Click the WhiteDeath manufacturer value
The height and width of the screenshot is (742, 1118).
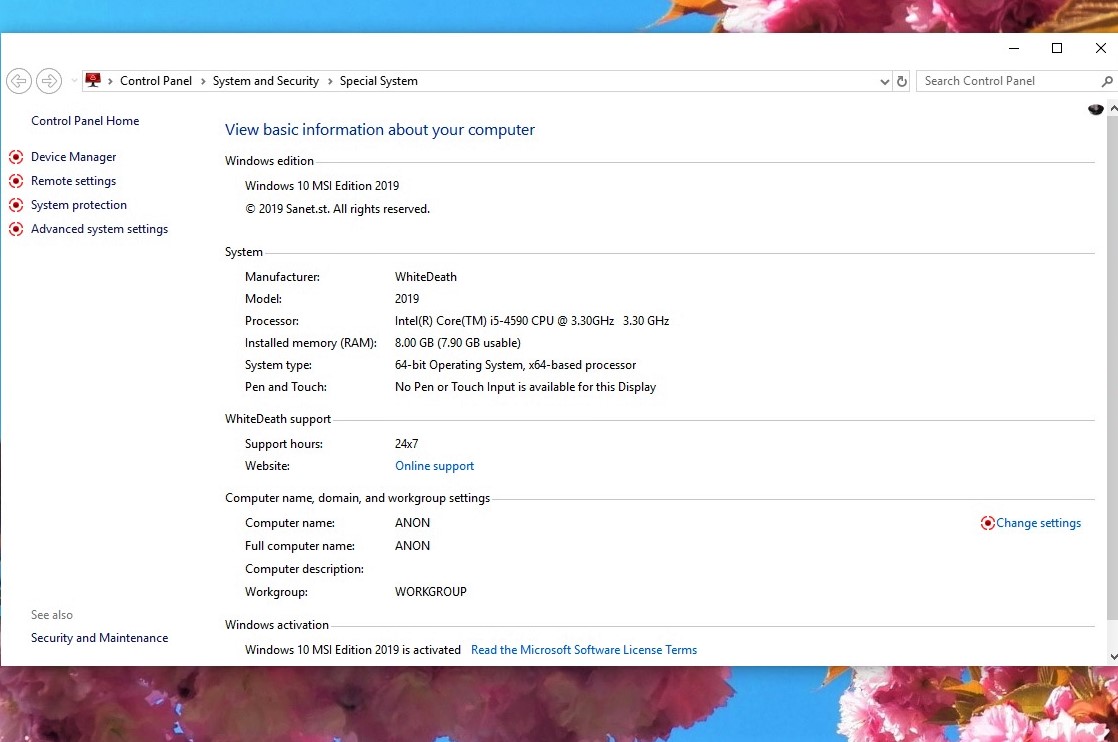coord(426,277)
